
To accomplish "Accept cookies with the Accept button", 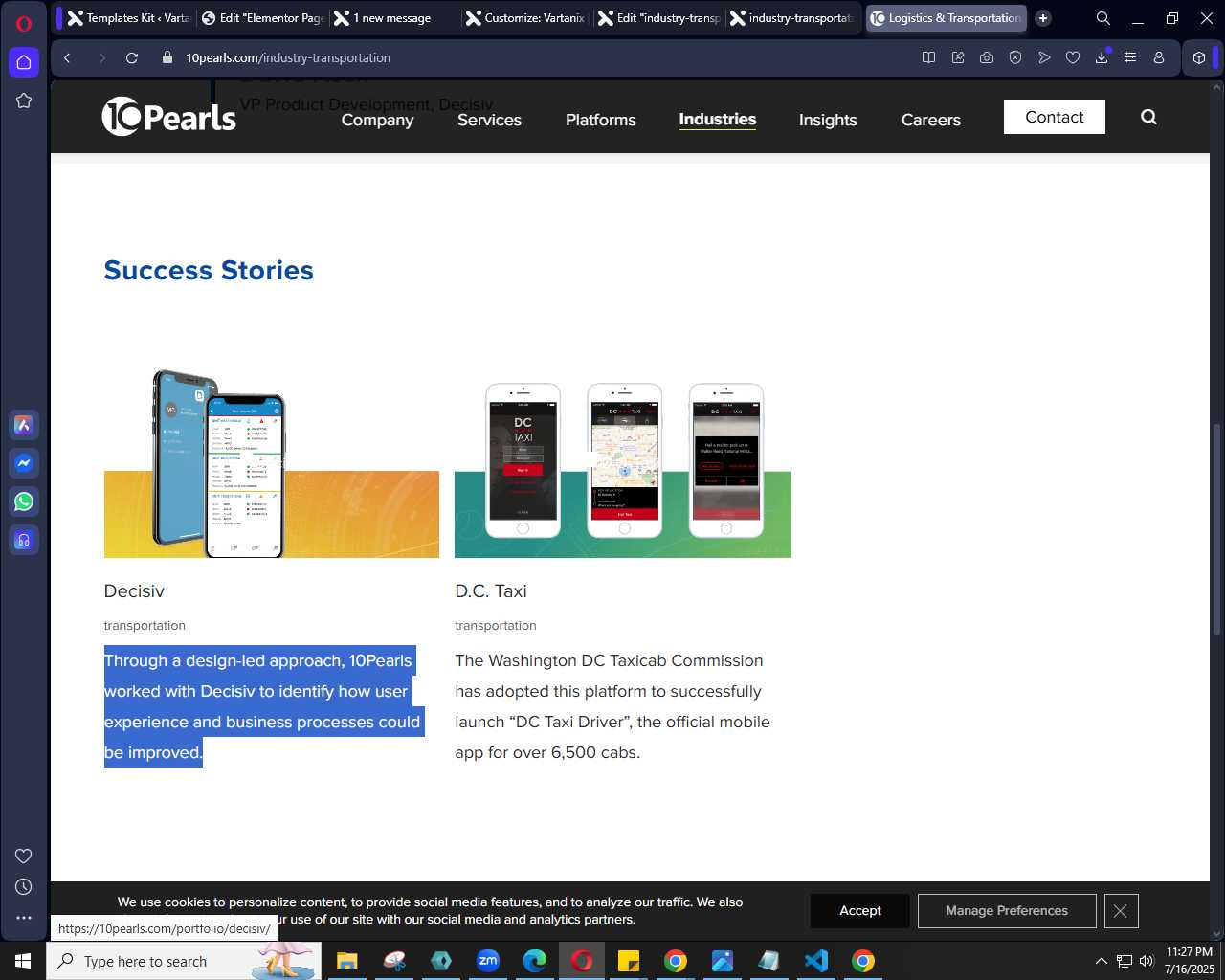I will [860, 911].
